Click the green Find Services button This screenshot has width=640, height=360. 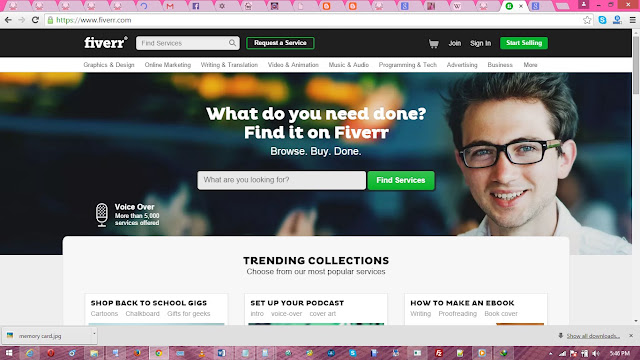(x=401, y=180)
